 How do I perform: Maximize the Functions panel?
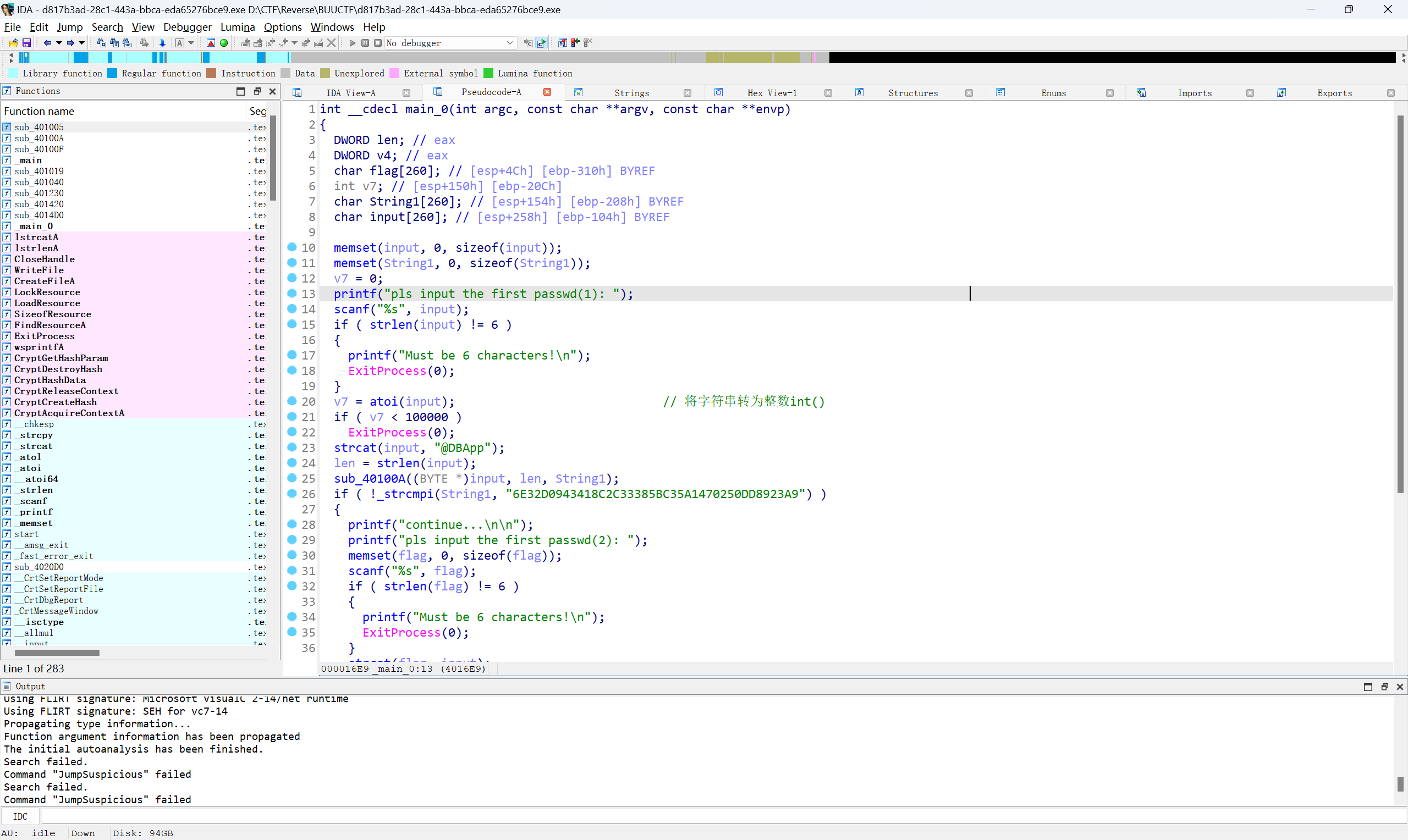240,91
